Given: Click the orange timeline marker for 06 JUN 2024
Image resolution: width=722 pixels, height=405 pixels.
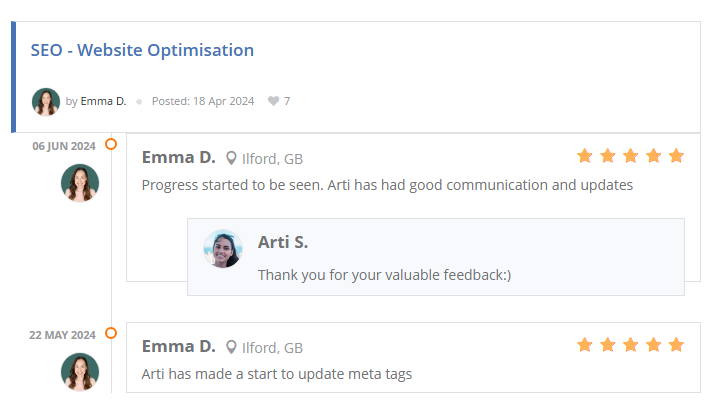Looking at the screenshot, I should pos(111,144).
